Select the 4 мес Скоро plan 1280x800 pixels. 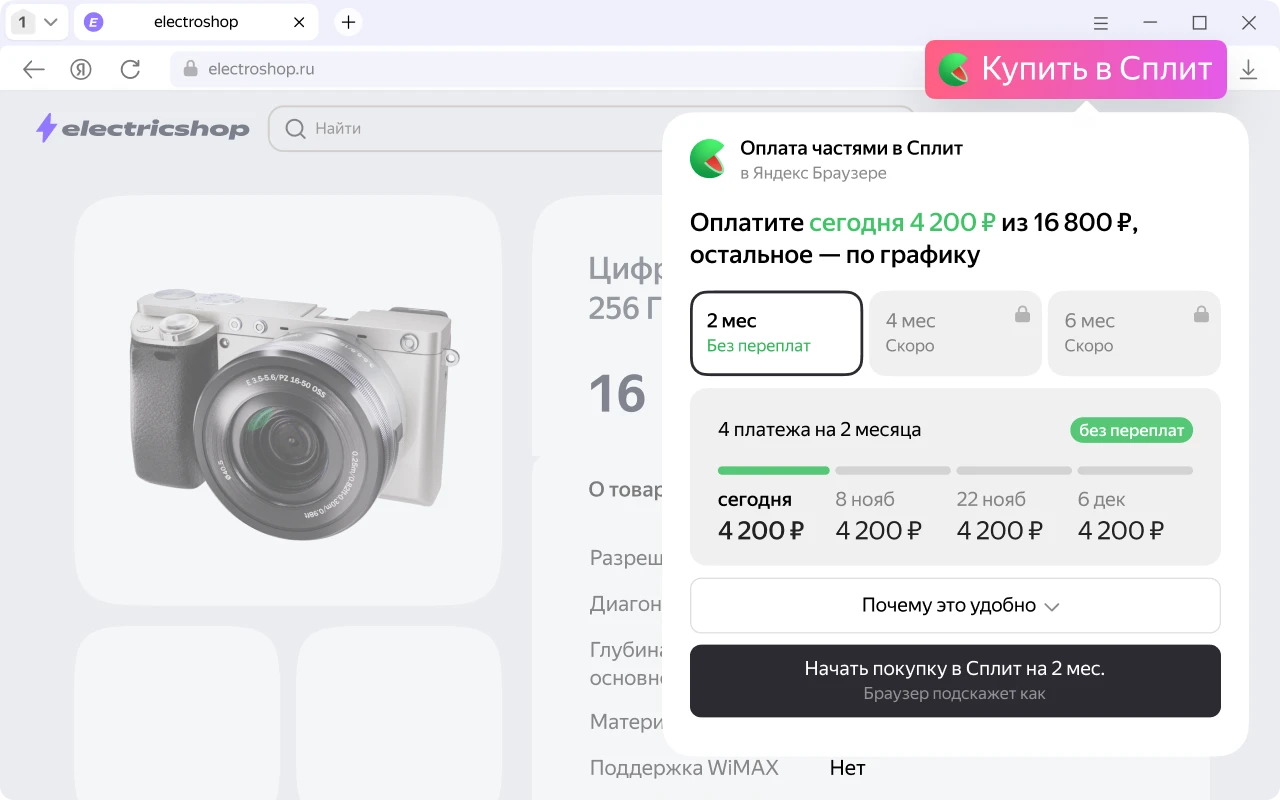(x=955, y=333)
